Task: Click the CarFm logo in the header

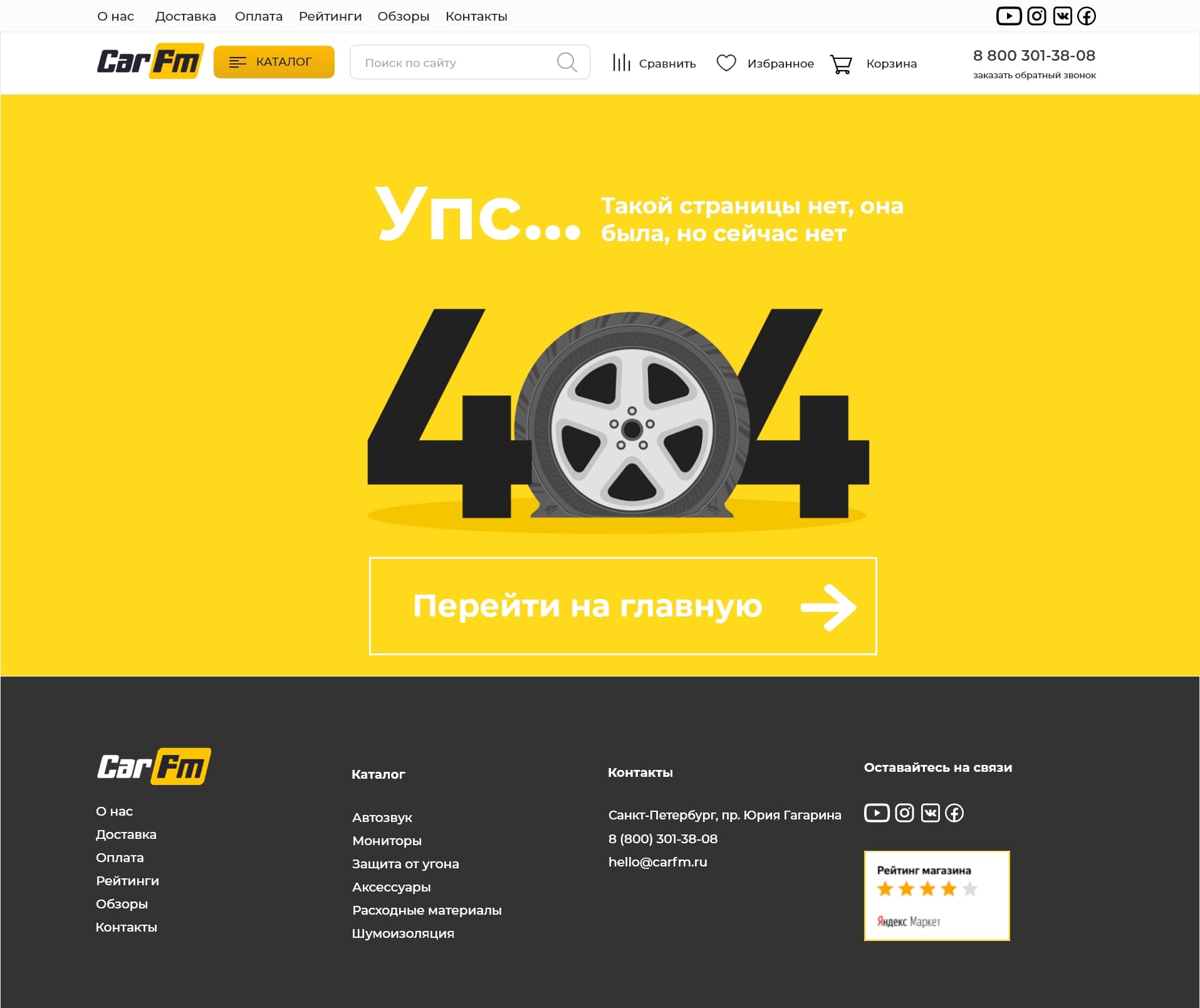Action: tap(150, 61)
